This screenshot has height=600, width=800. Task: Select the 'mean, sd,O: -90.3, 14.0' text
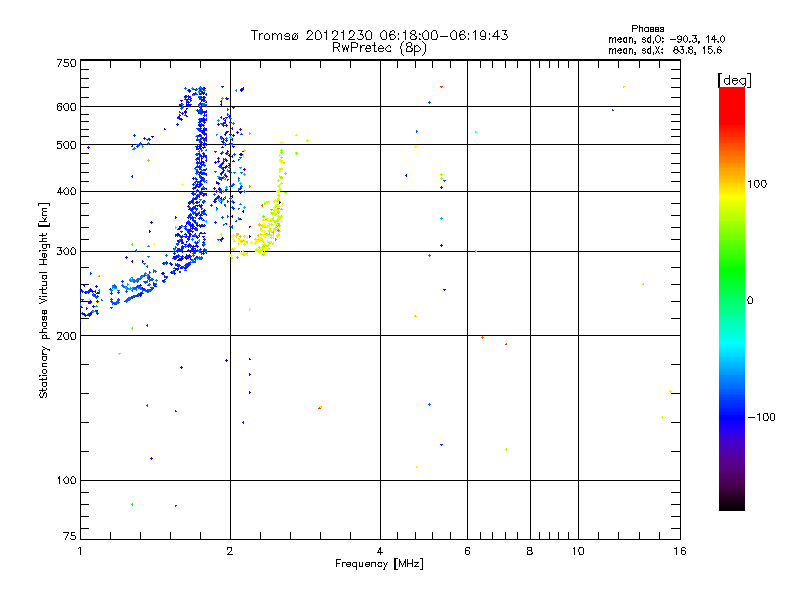[666, 40]
